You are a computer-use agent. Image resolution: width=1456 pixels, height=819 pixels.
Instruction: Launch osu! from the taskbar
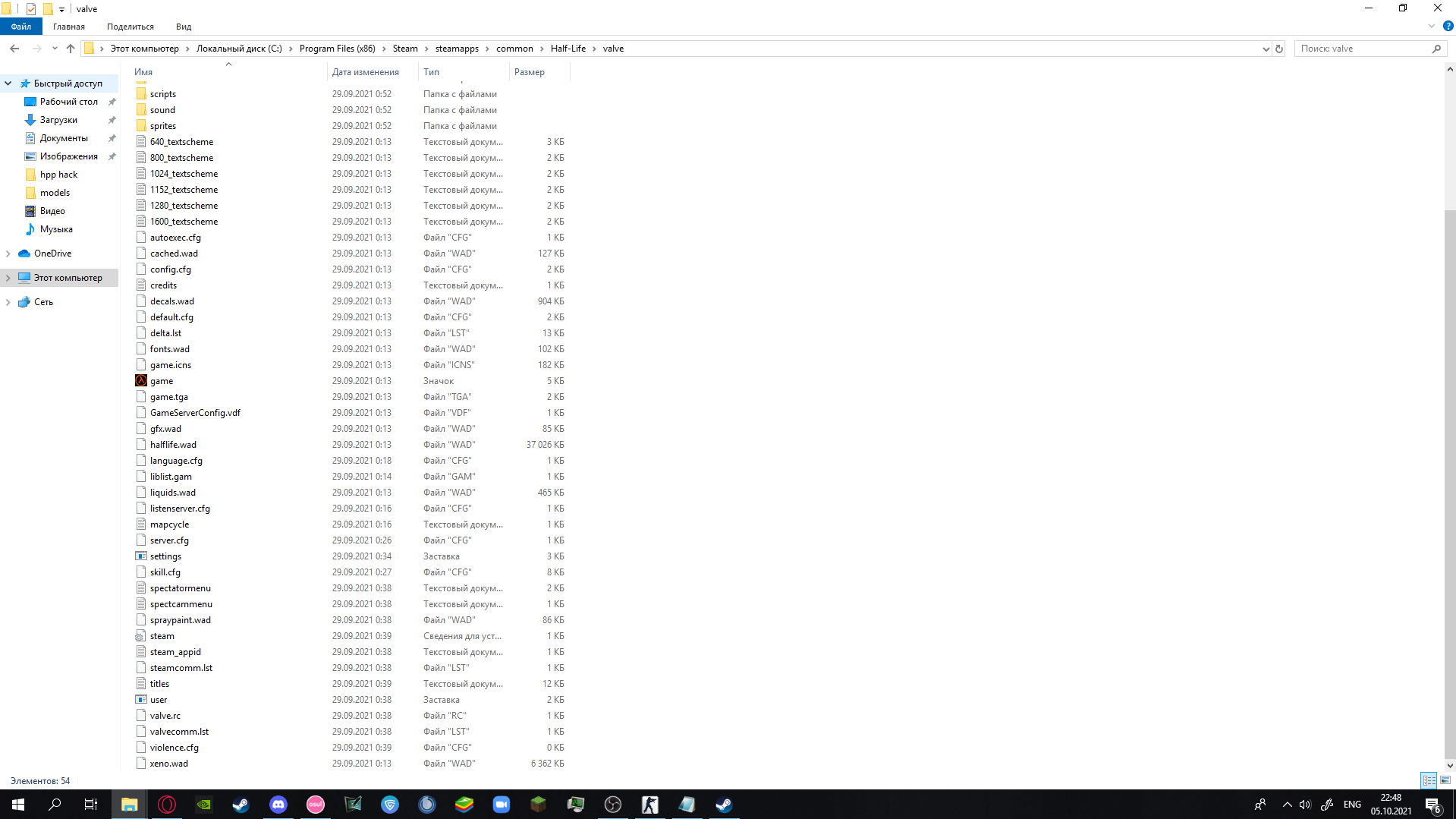[316, 805]
